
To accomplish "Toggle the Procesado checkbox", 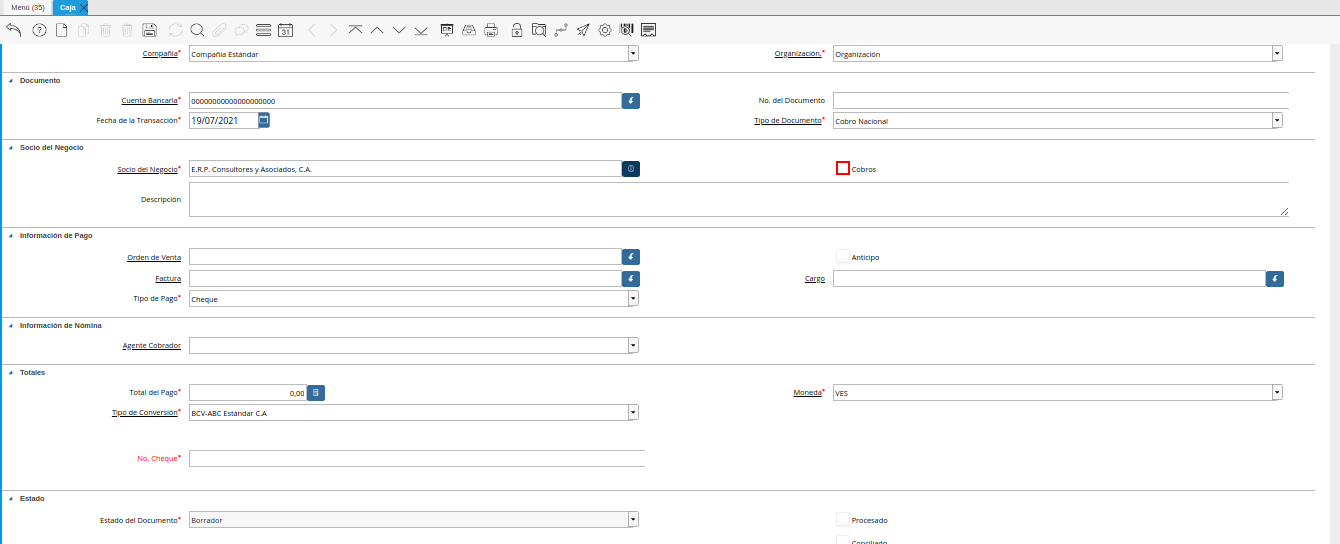I will 843,520.
